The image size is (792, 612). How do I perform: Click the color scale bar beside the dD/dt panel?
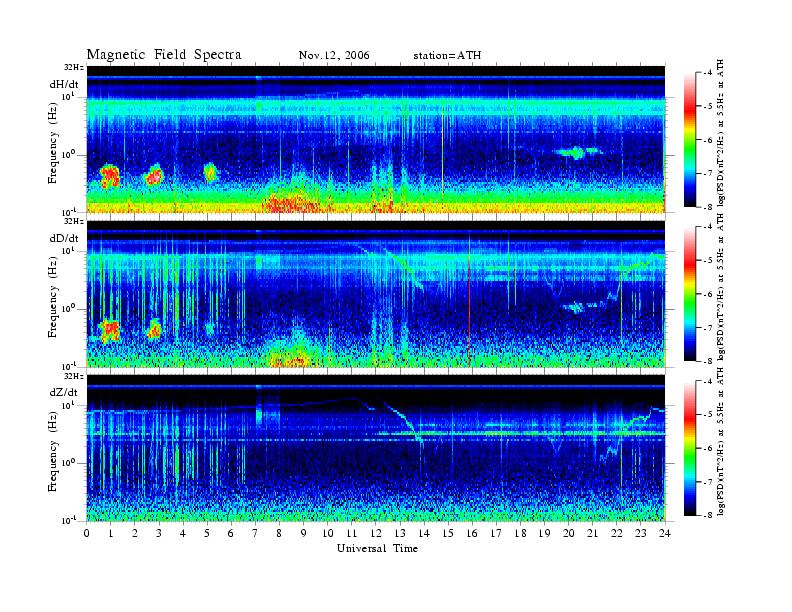(690, 294)
